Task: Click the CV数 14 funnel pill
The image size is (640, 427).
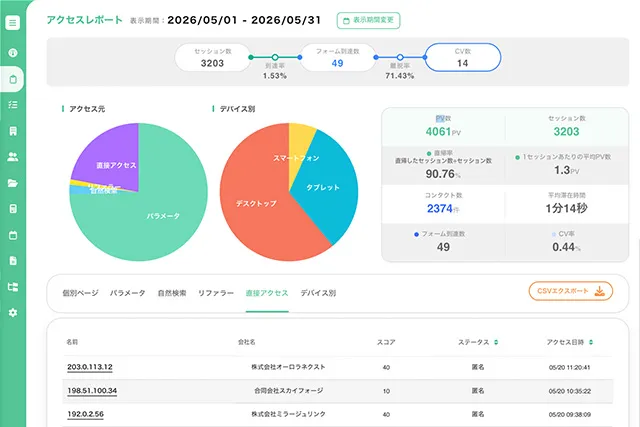Action: pyautogui.click(x=463, y=58)
